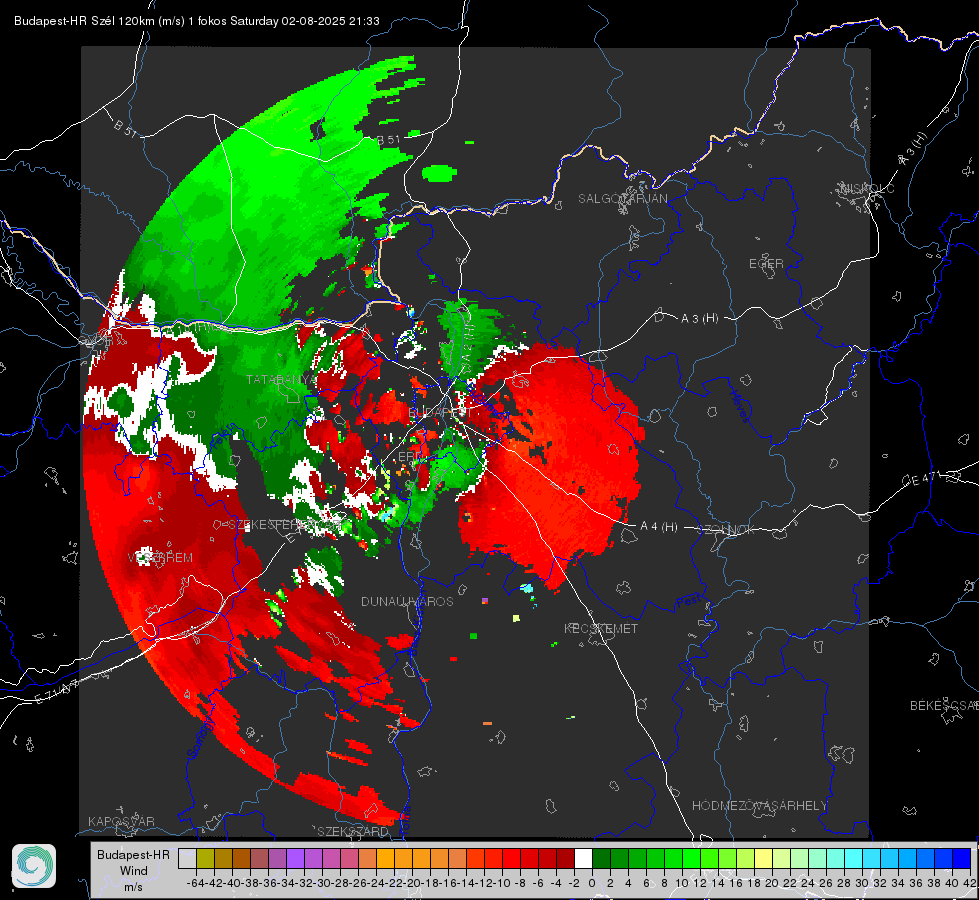Screen dimensions: 979x900
Task: Click the horizontal A 3 (H) label near Budapest
Action: point(699,319)
